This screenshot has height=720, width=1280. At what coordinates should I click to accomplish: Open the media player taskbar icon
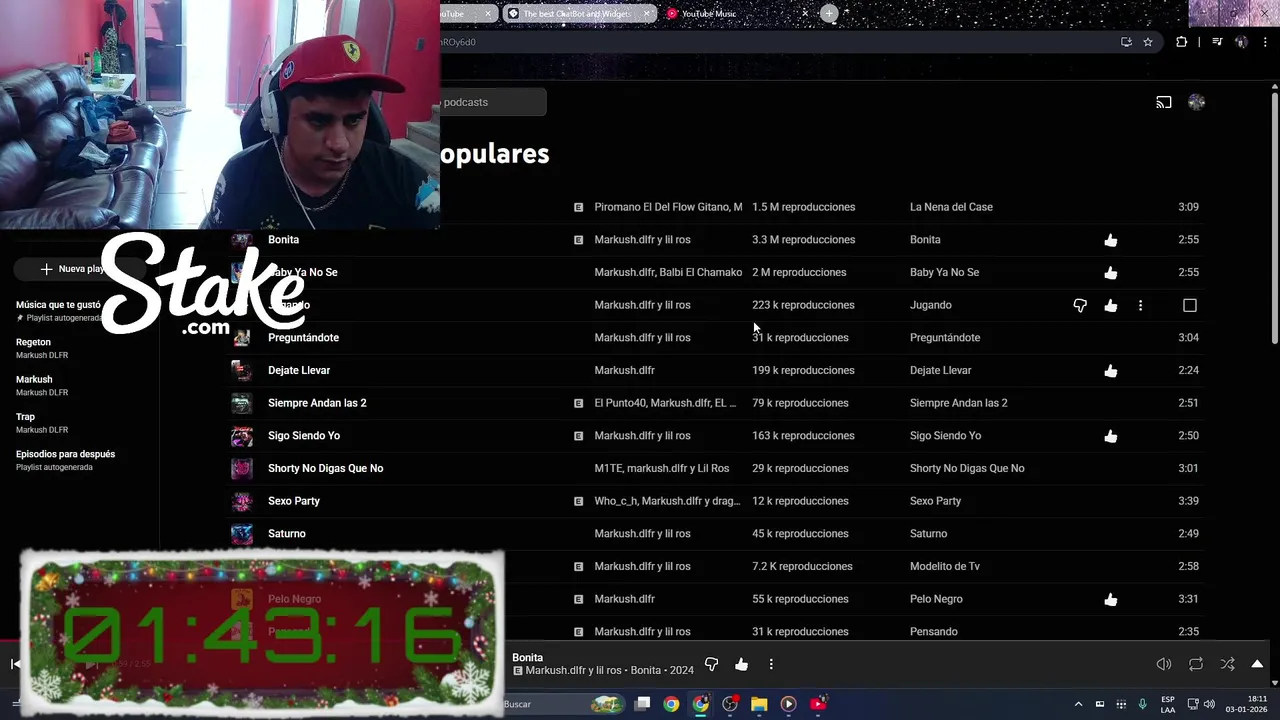788,704
